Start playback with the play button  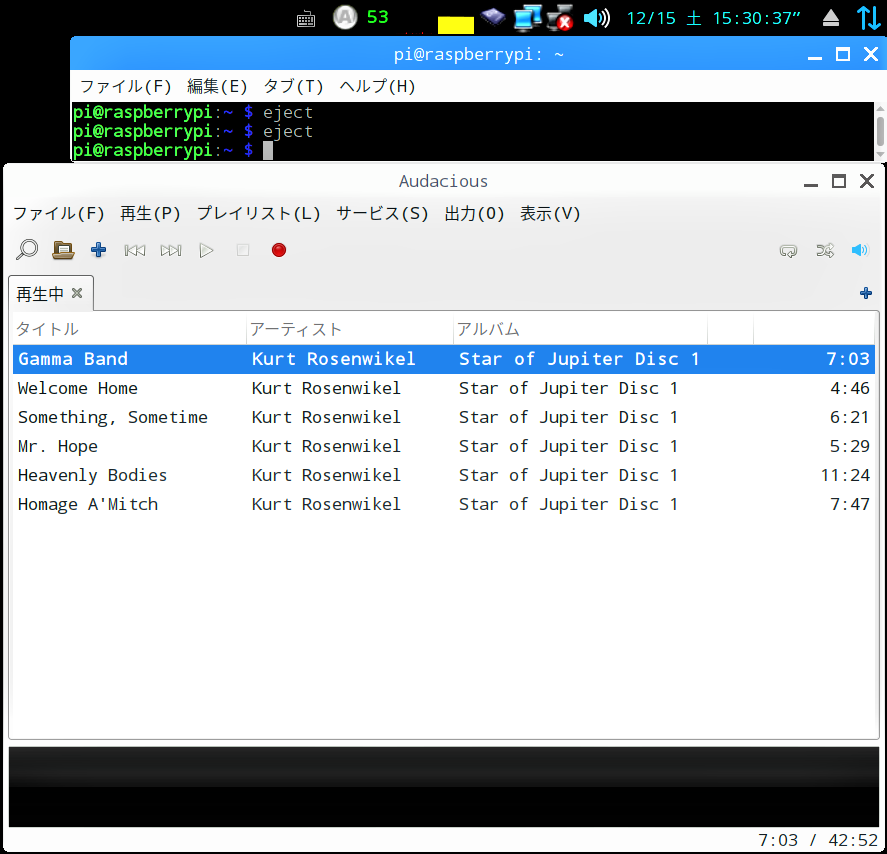tap(206, 250)
